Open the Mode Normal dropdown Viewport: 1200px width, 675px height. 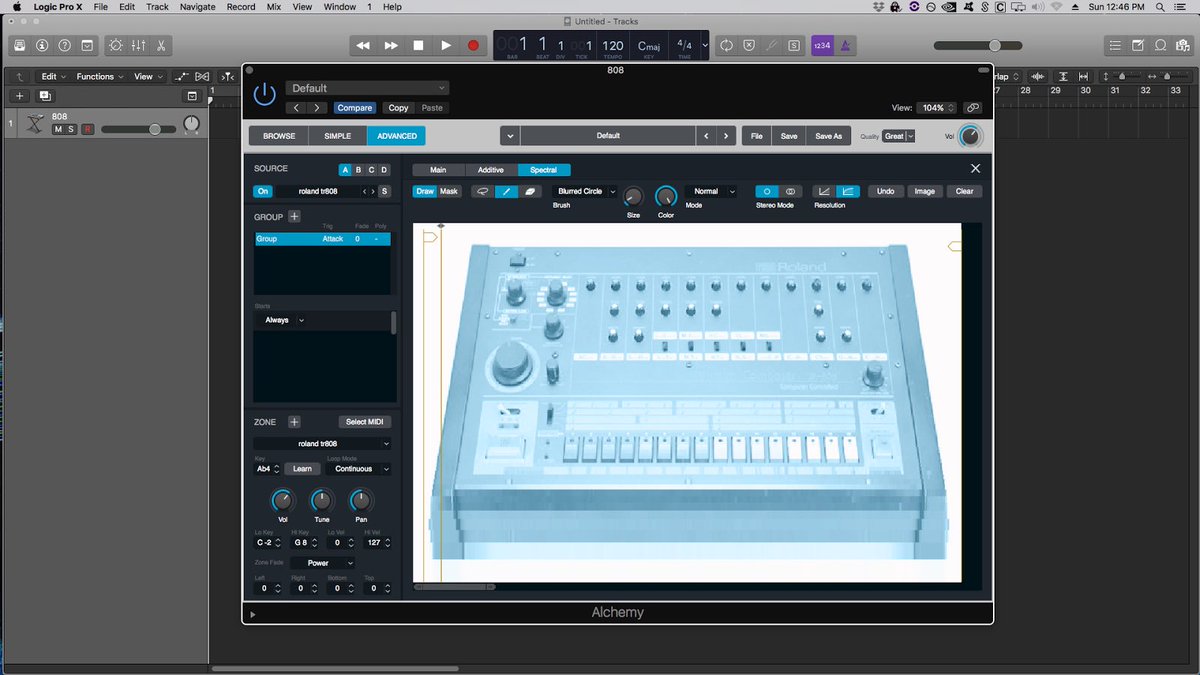coord(711,191)
